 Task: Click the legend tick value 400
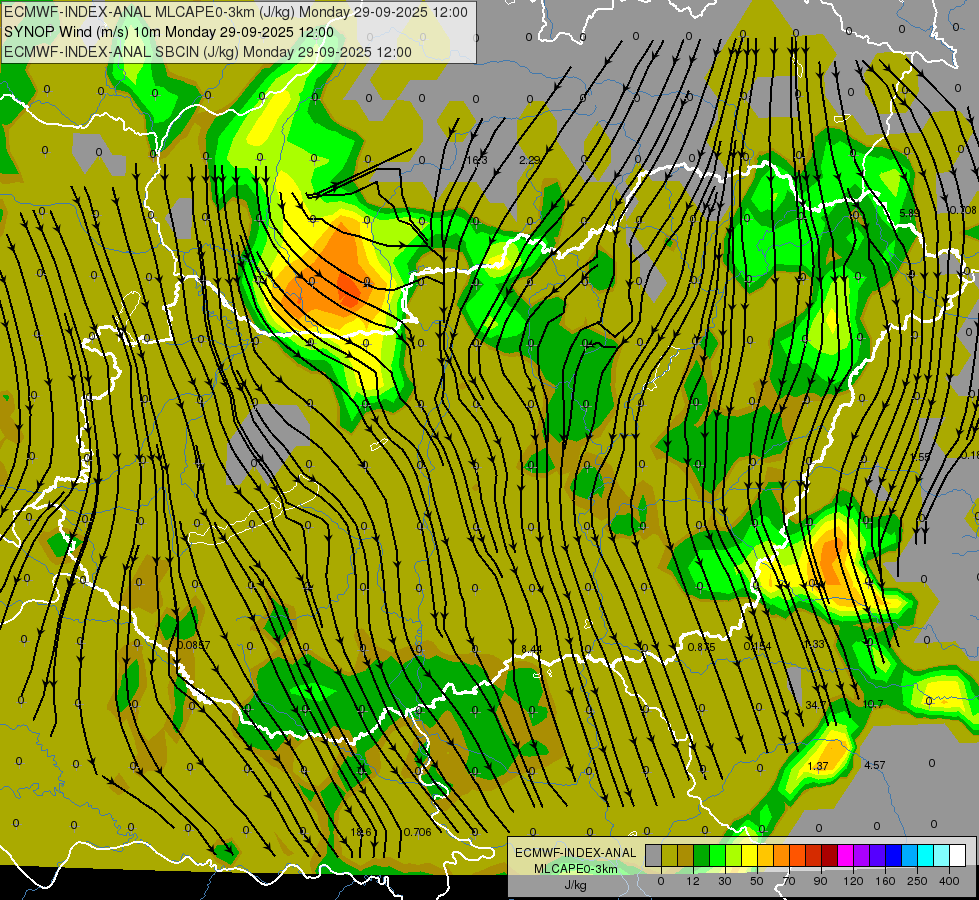(949, 881)
